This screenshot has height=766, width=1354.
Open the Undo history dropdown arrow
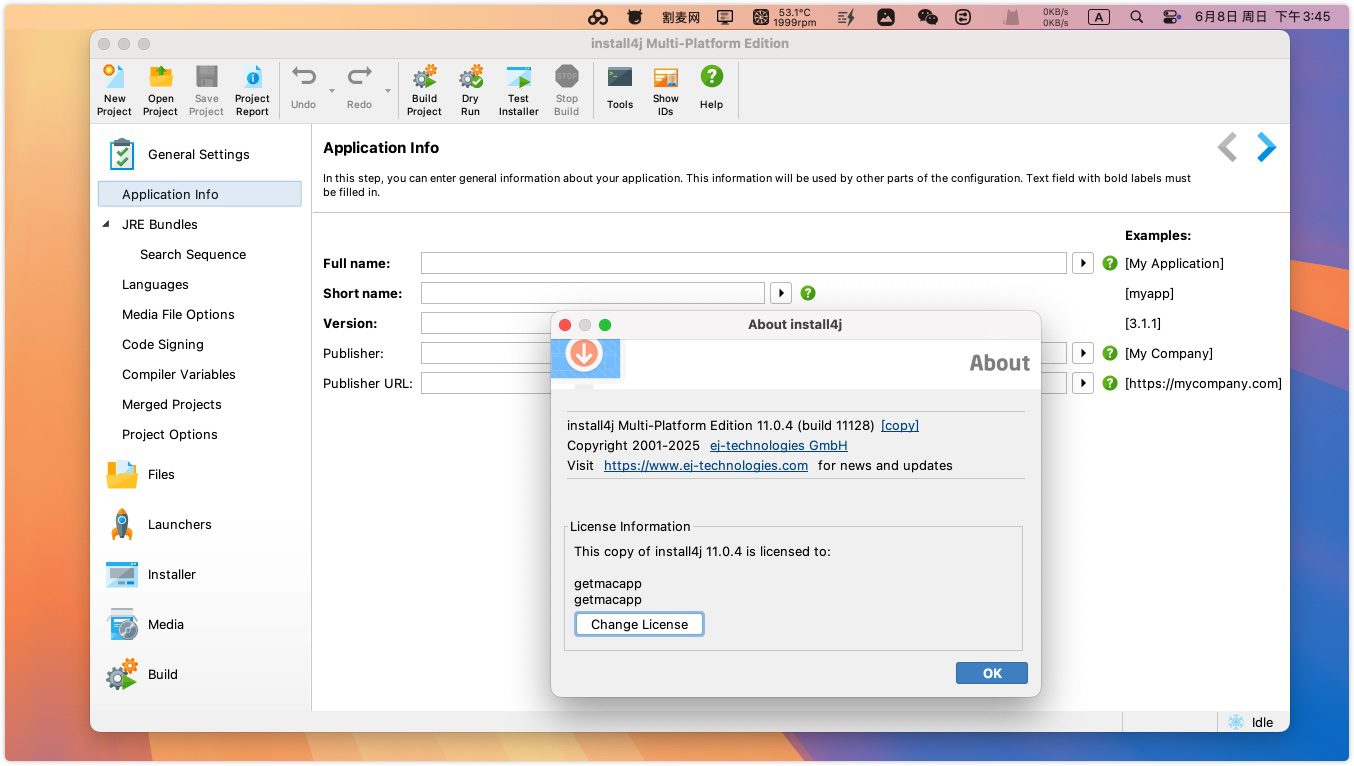[x=332, y=91]
